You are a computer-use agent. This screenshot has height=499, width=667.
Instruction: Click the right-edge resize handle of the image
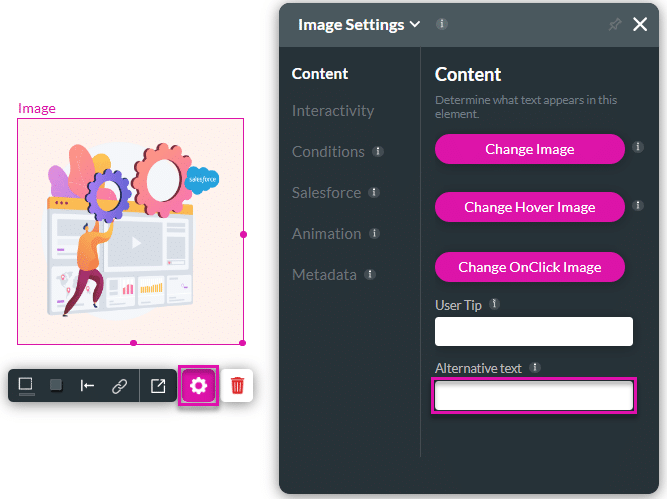click(x=243, y=234)
